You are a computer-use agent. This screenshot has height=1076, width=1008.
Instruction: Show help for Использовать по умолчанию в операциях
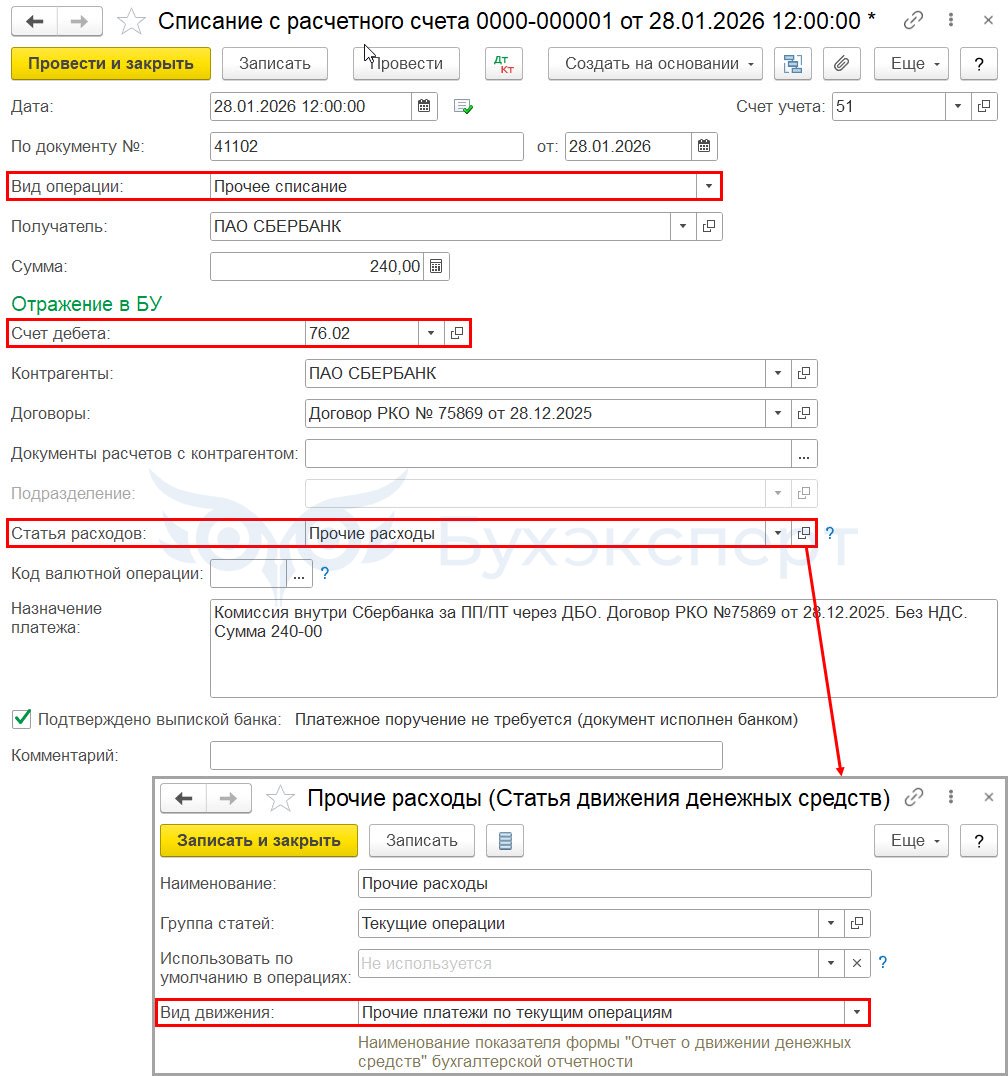(x=882, y=962)
